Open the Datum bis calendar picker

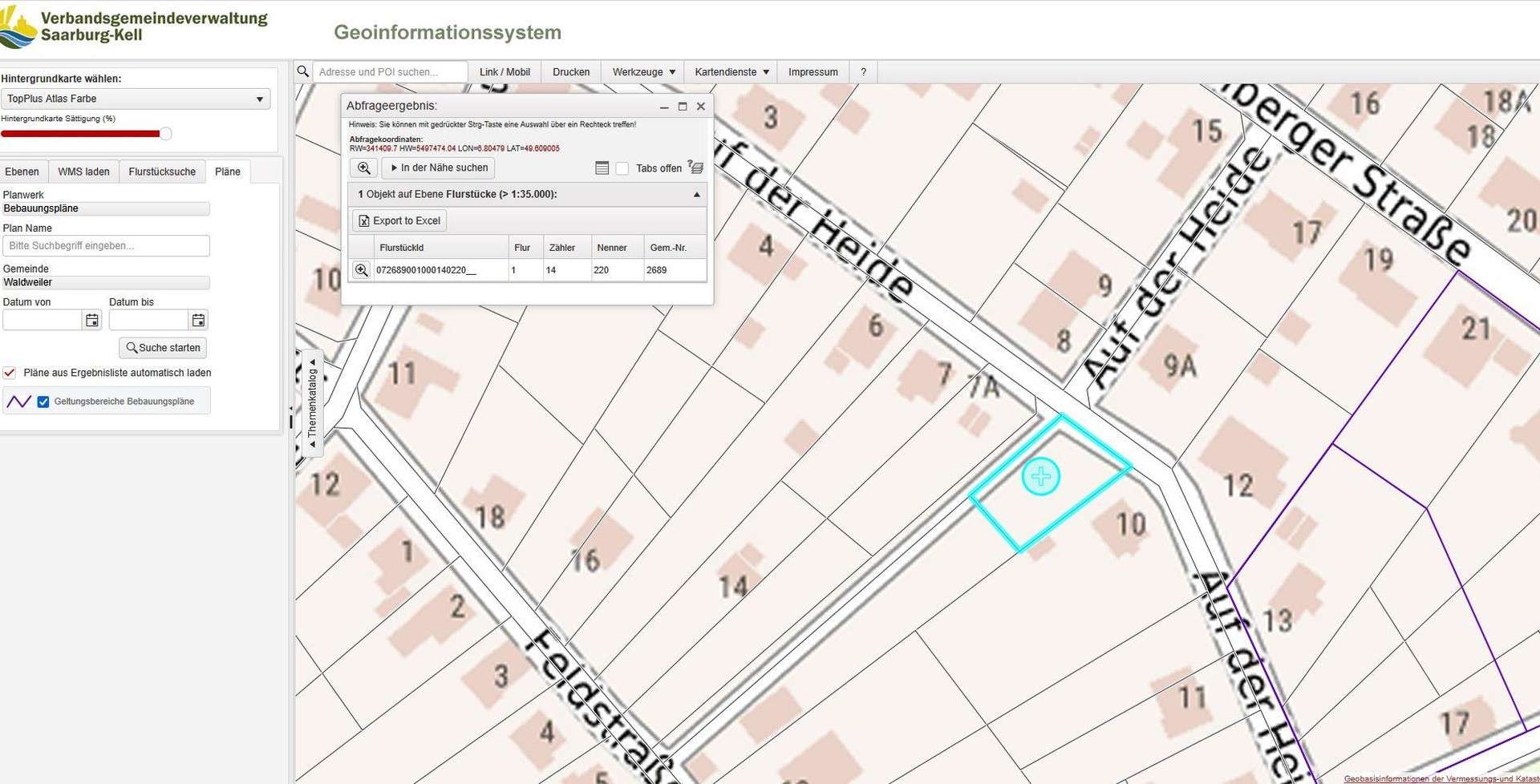click(198, 321)
